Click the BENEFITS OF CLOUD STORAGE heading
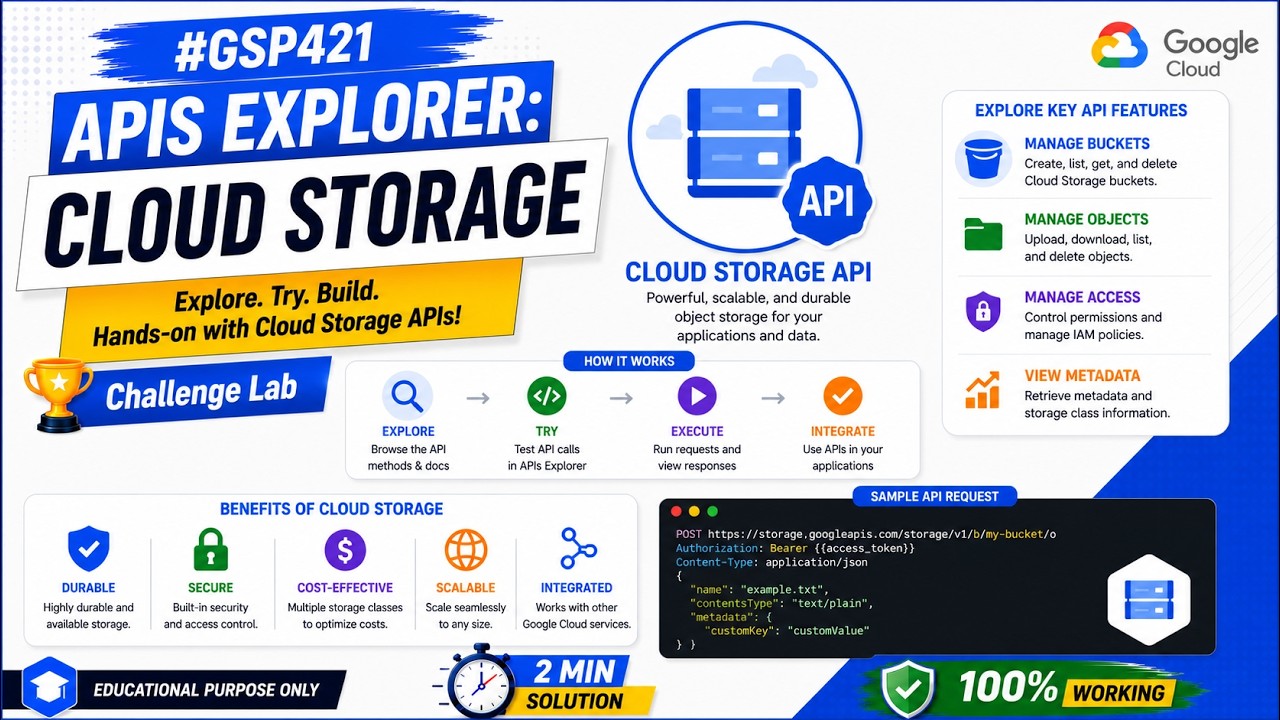The image size is (1280, 720). [331, 509]
